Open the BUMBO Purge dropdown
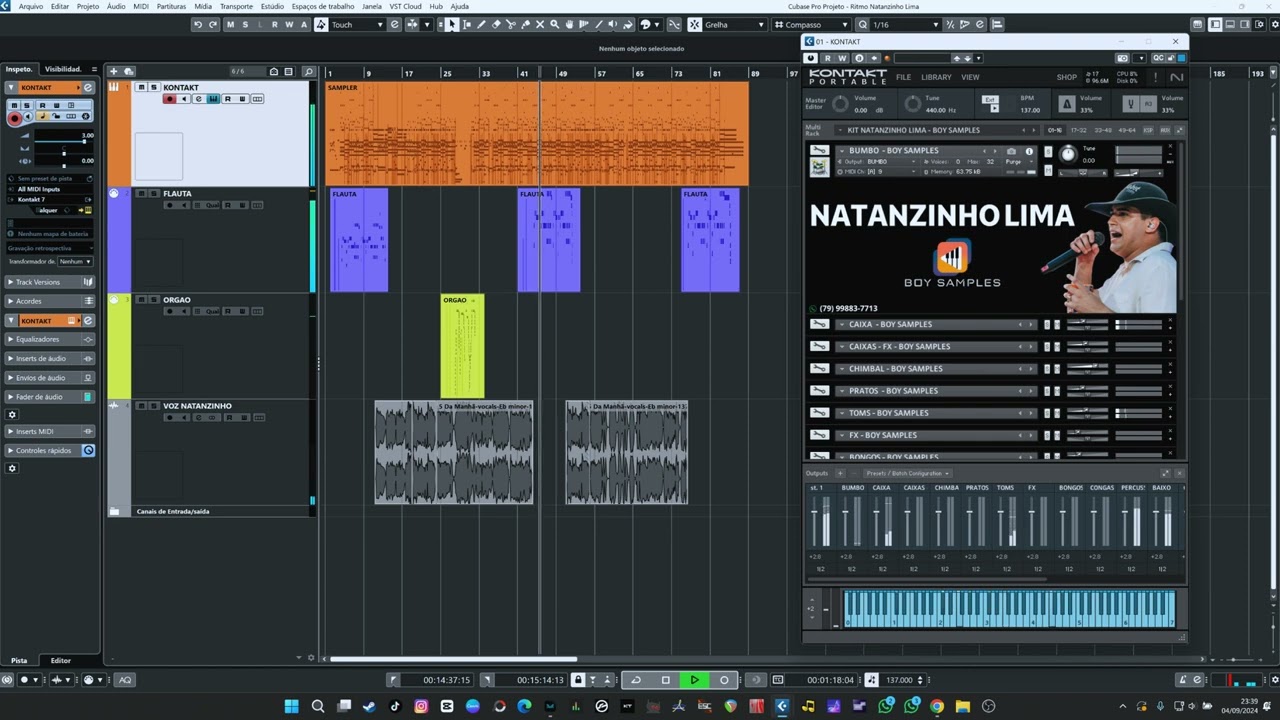This screenshot has width=1280, height=720. pos(1019,162)
